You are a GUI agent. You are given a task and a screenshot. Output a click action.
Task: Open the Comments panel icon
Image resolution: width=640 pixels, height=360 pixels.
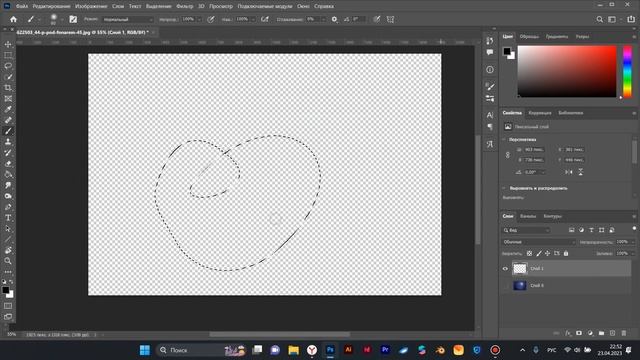(490, 52)
